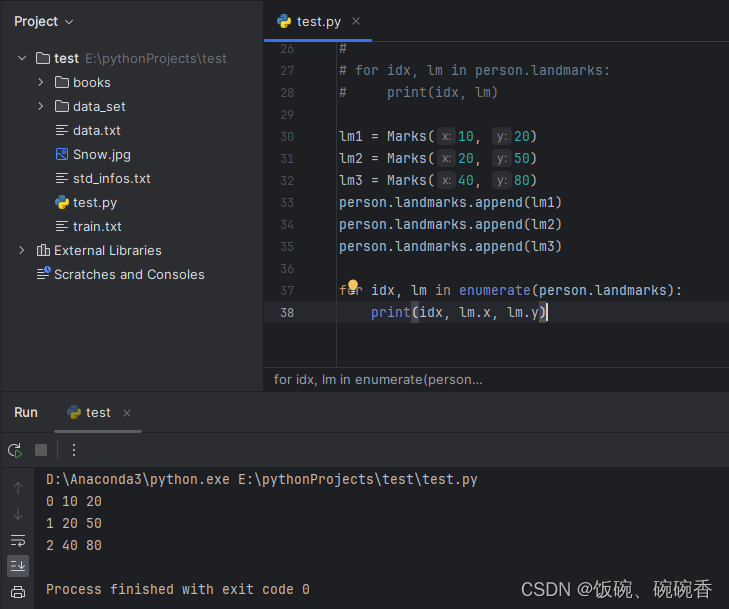Click the console output line '2 40 80'
This screenshot has height=609, width=729.
click(73, 545)
